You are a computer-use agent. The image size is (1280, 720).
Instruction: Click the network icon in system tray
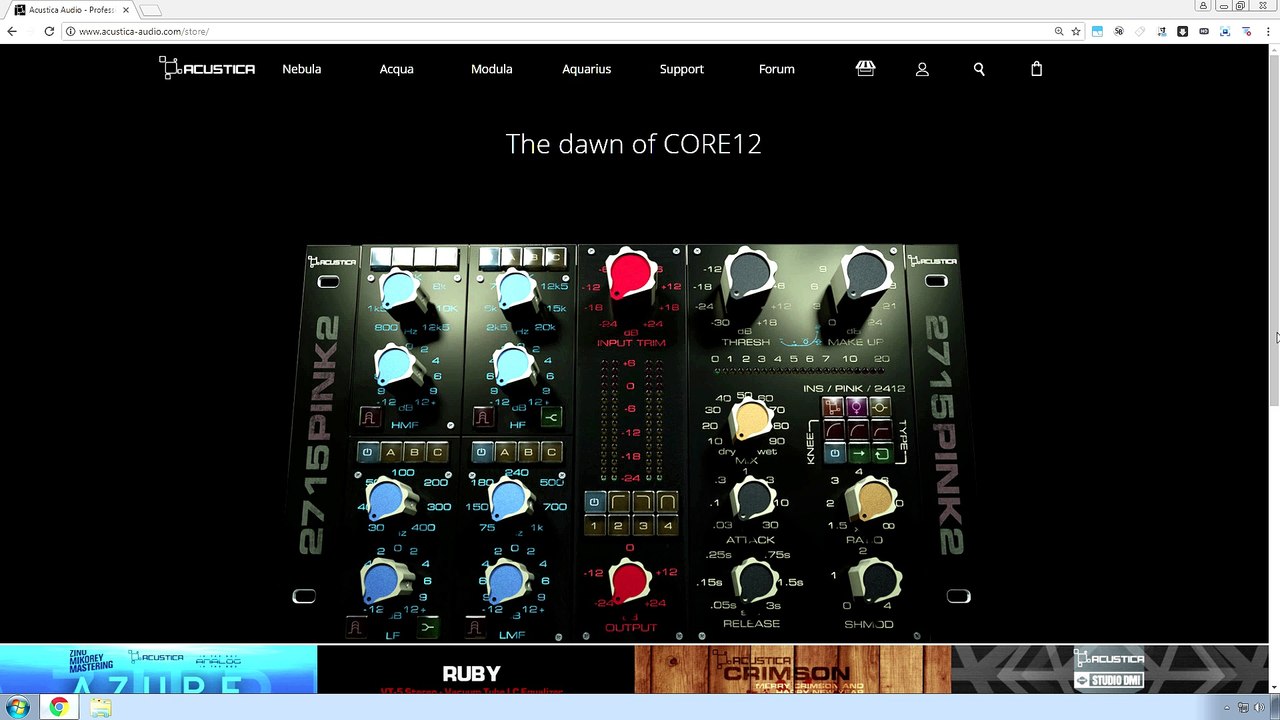click(1243, 708)
